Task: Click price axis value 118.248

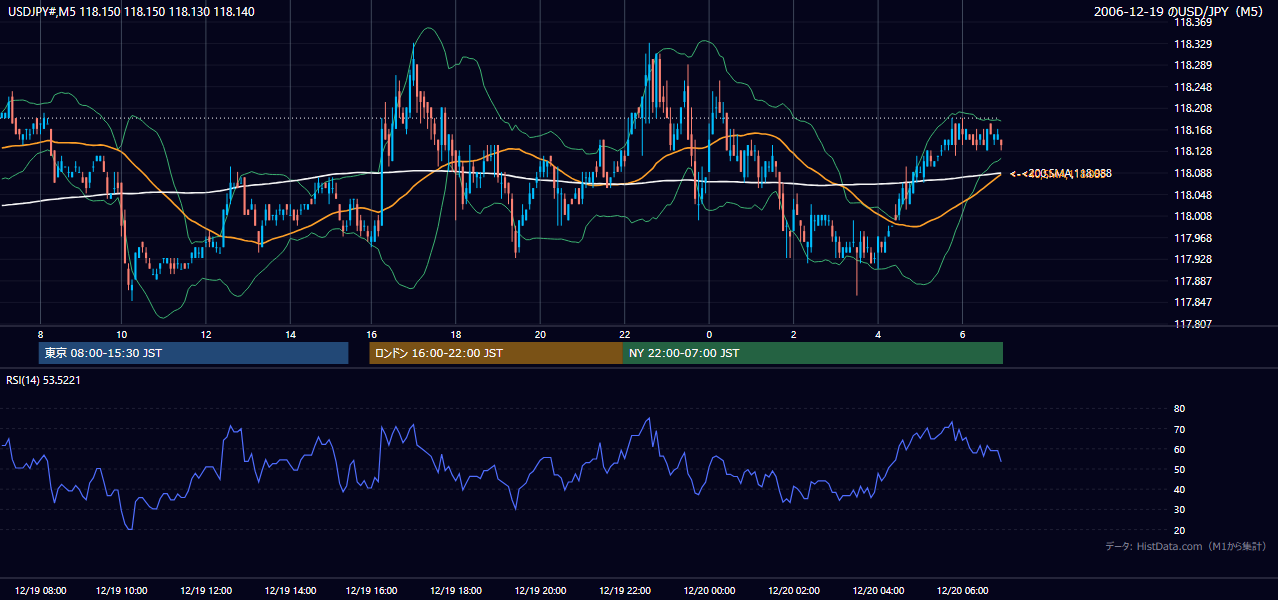Action: click(x=1193, y=87)
